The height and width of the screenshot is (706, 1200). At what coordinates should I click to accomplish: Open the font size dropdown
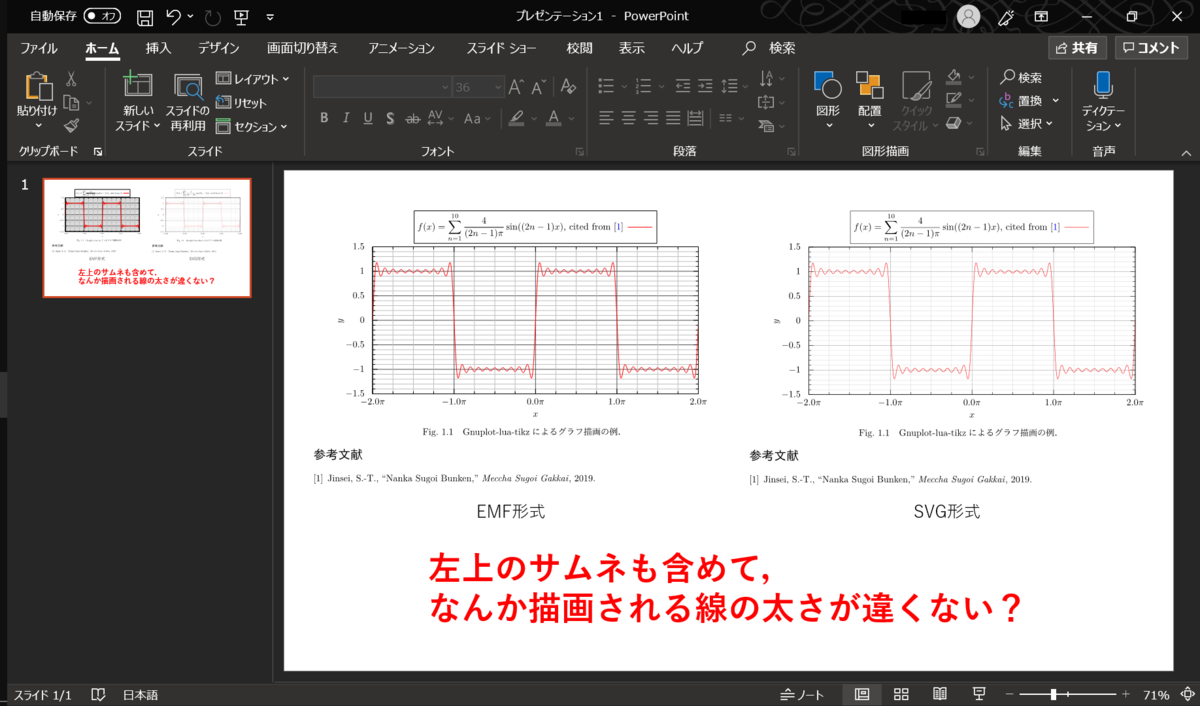pos(497,86)
